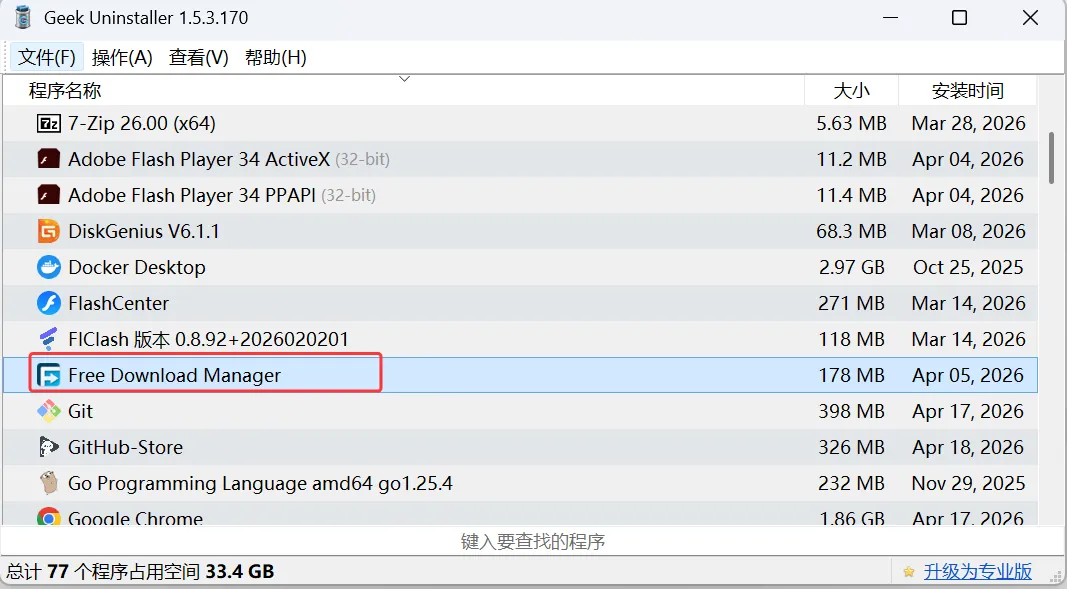The image size is (1067, 589).
Task: Select the Git entry name
Action: [80, 411]
